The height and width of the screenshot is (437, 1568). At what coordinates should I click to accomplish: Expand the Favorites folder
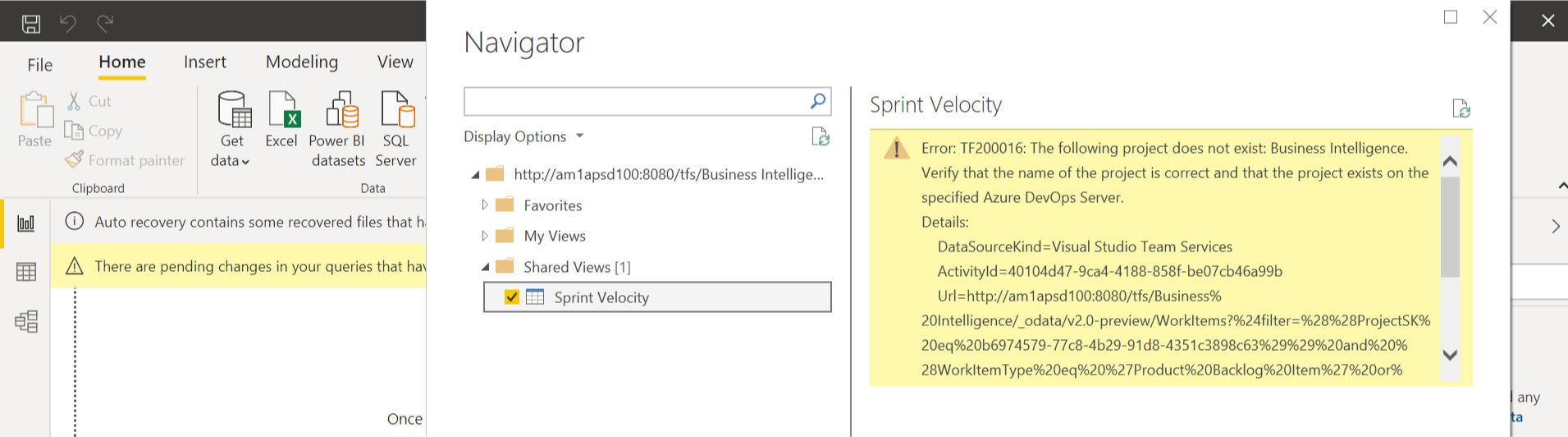484,205
